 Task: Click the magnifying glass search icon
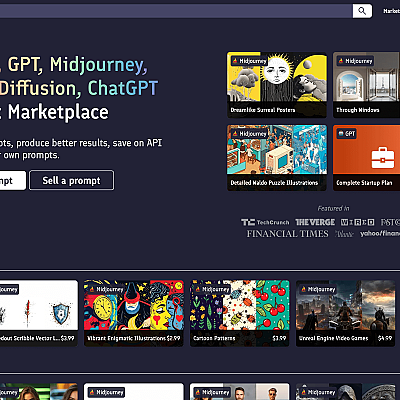tap(362, 11)
